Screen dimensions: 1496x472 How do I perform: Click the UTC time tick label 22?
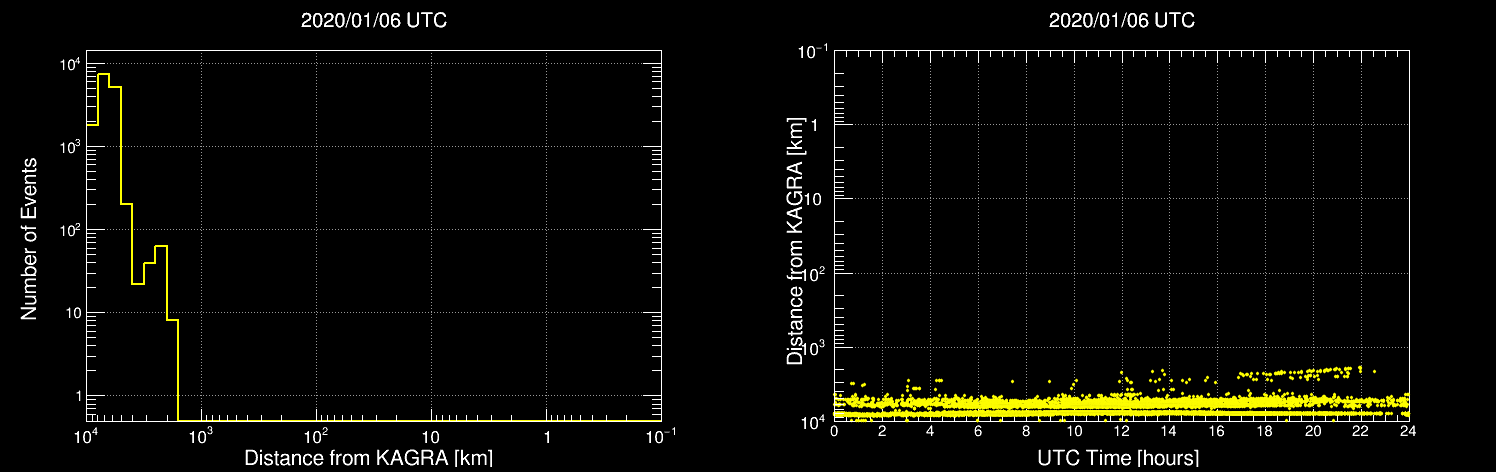pos(1361,430)
